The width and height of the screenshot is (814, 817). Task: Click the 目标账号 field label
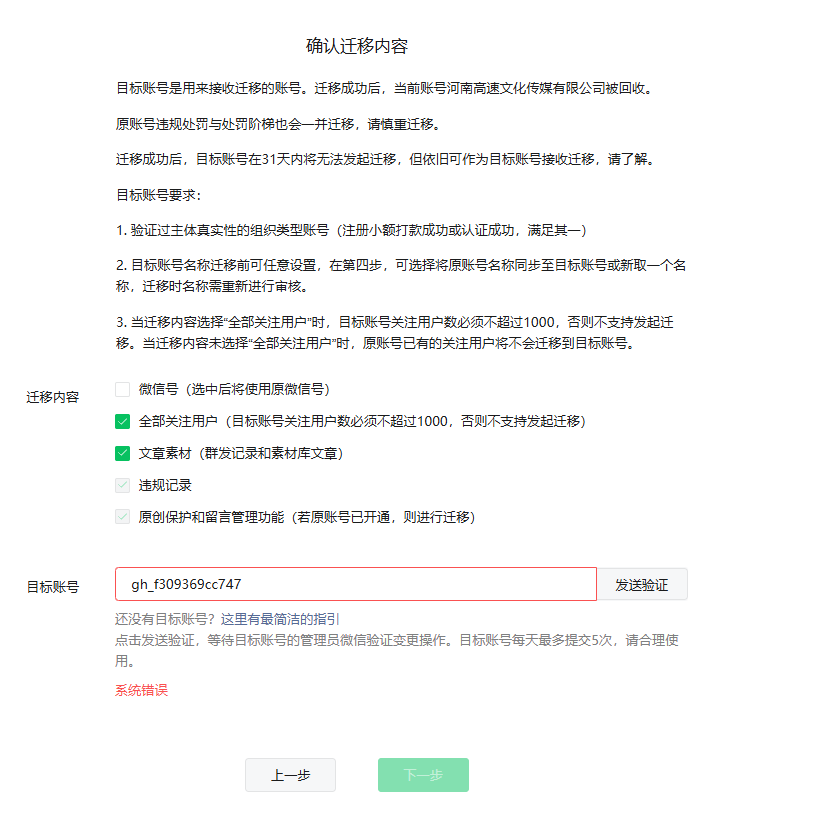tap(53, 587)
